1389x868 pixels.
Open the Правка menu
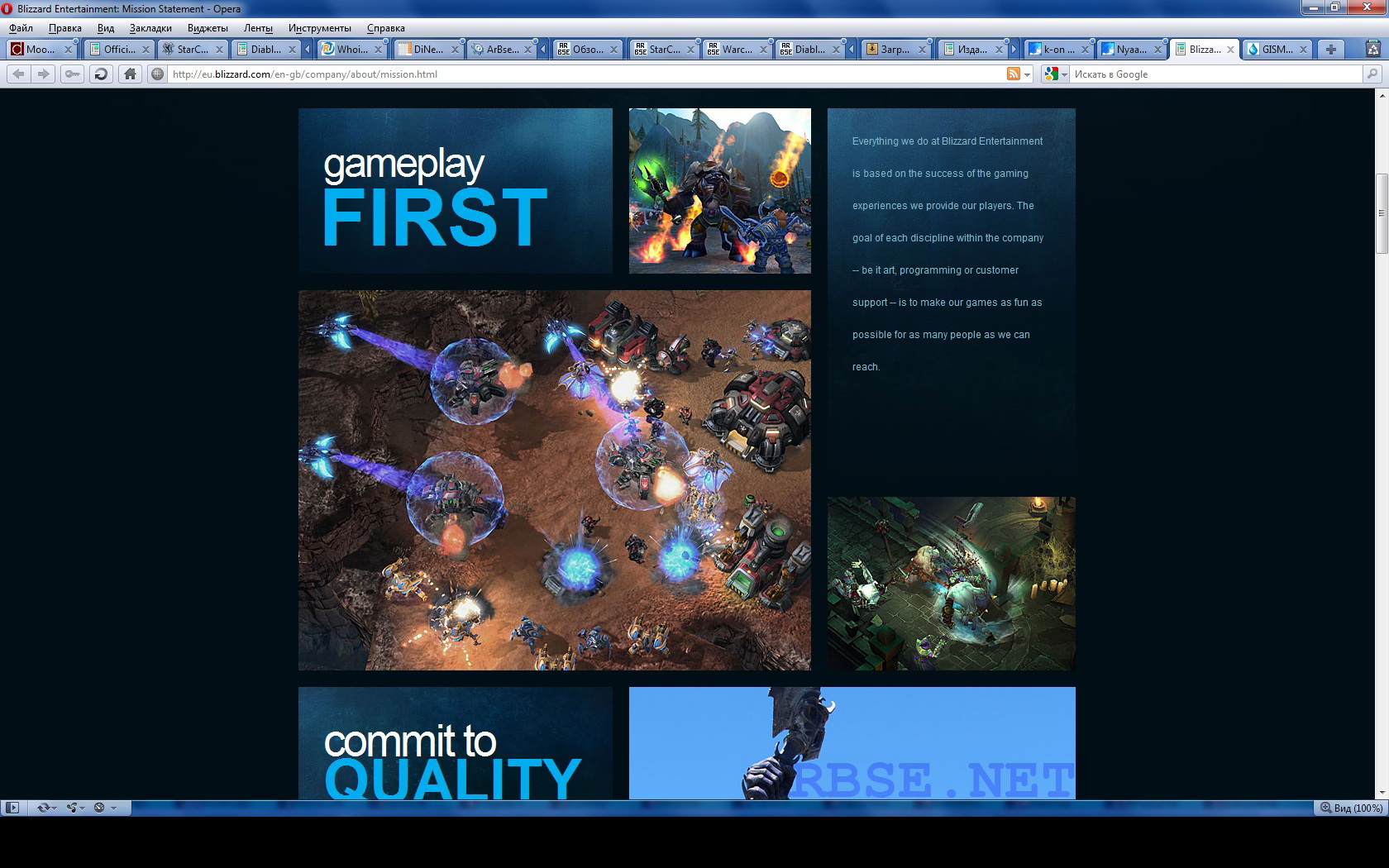pyautogui.click(x=65, y=28)
